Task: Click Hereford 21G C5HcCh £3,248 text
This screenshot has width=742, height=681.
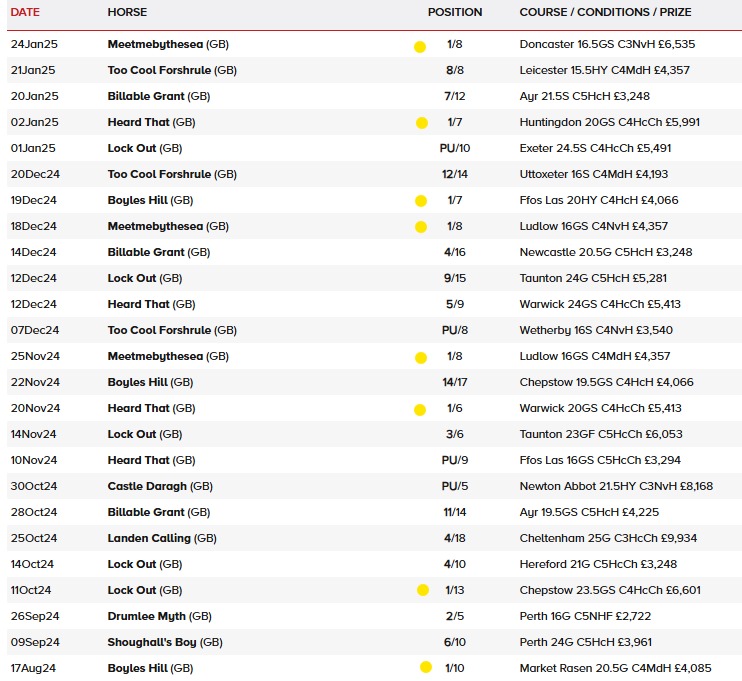Action: click(598, 565)
